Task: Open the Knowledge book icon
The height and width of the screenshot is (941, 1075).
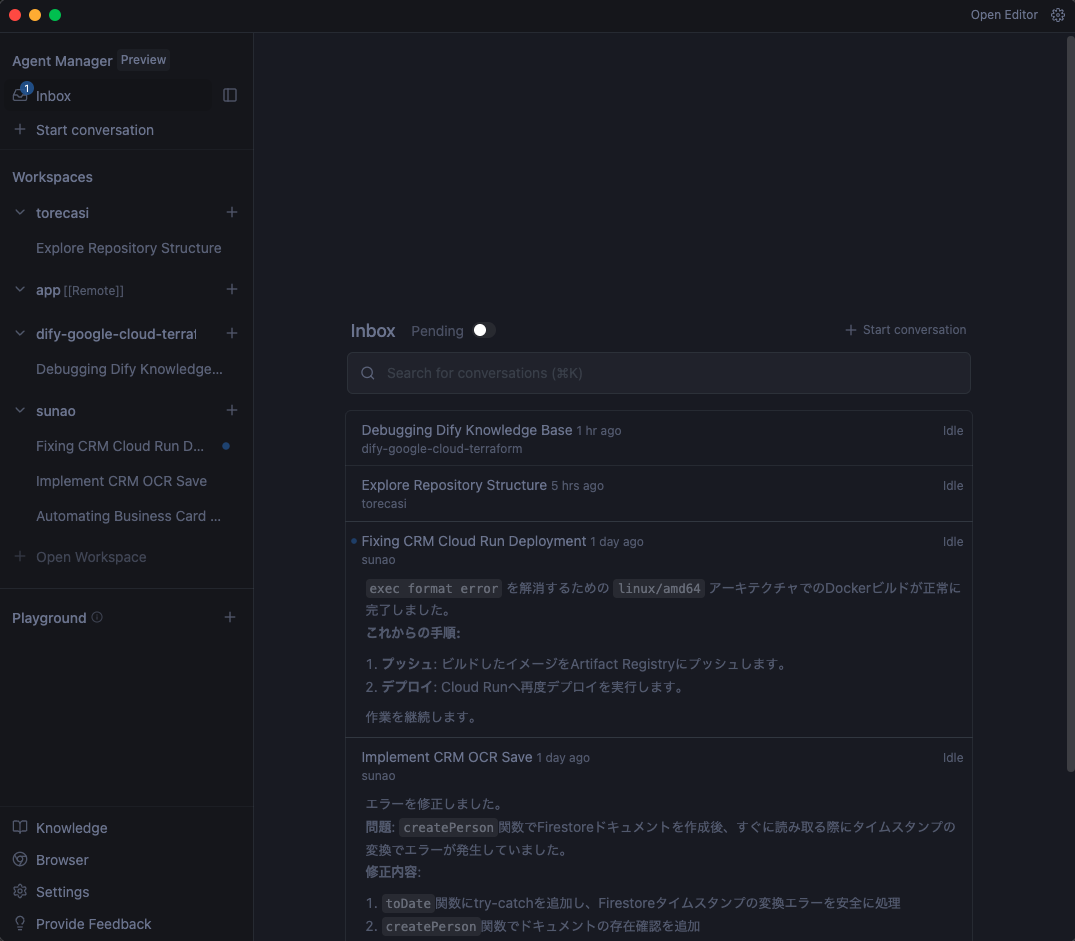Action: click(x=20, y=828)
